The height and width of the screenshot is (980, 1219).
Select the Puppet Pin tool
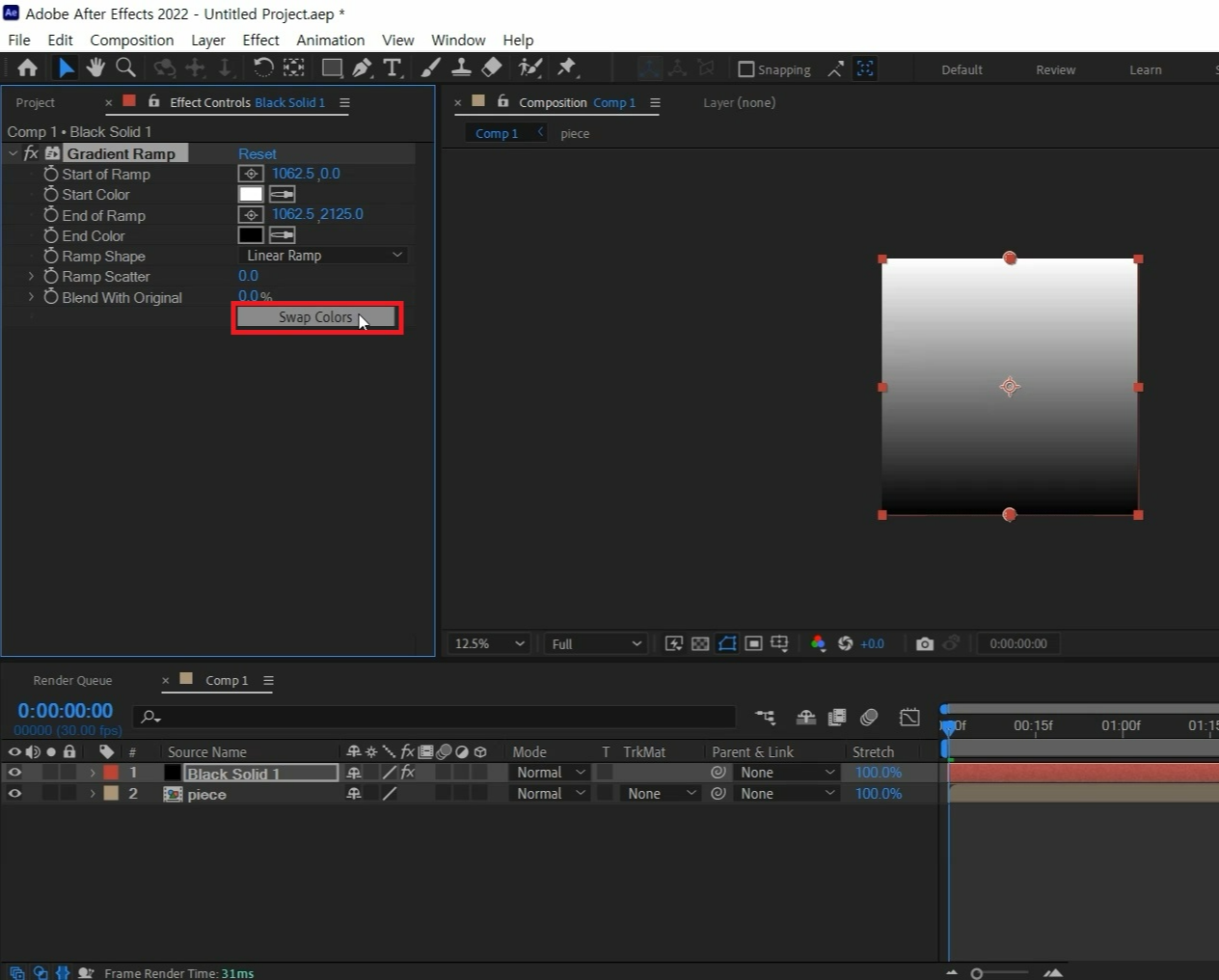pyautogui.click(x=567, y=68)
